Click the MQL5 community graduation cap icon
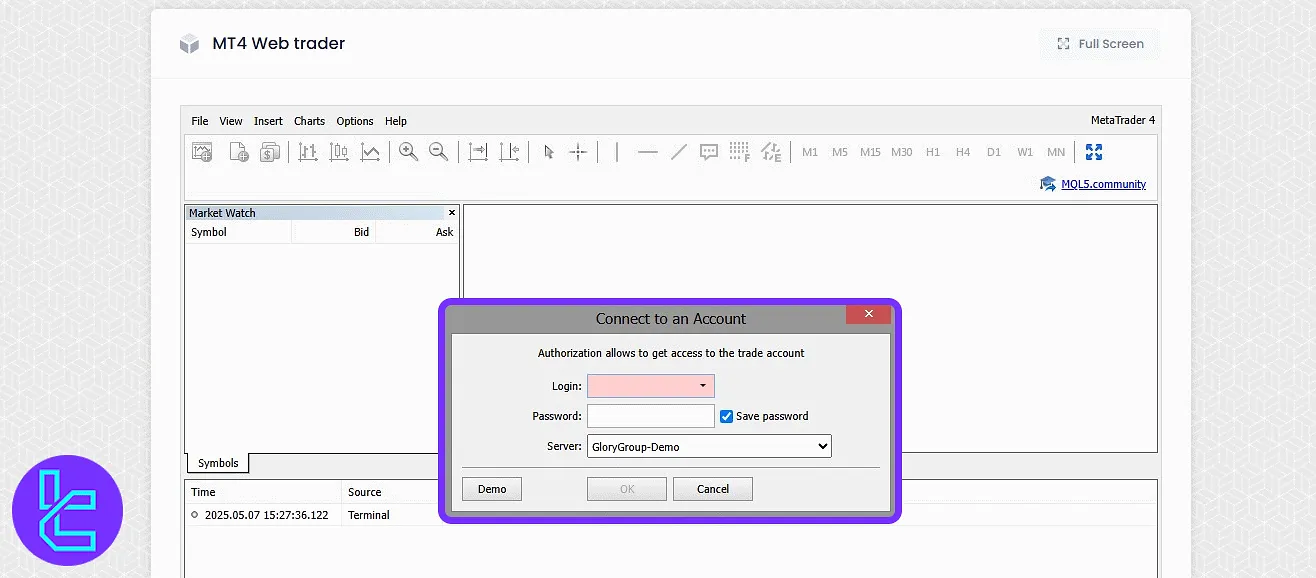 pyautogui.click(x=1048, y=184)
